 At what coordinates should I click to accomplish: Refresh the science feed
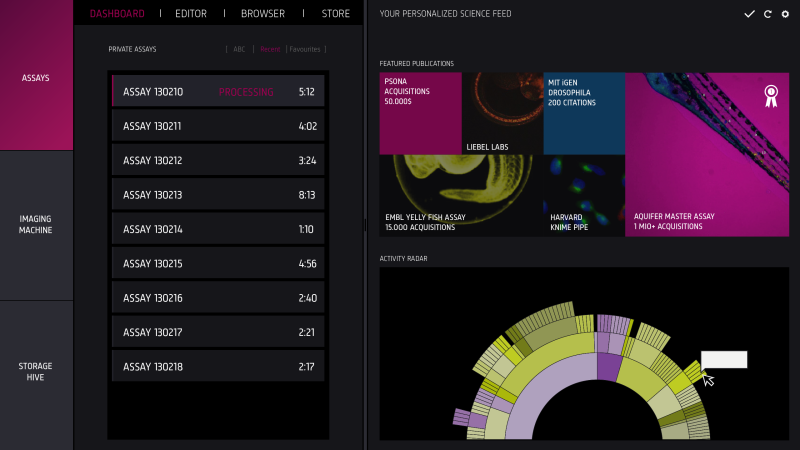(767, 14)
